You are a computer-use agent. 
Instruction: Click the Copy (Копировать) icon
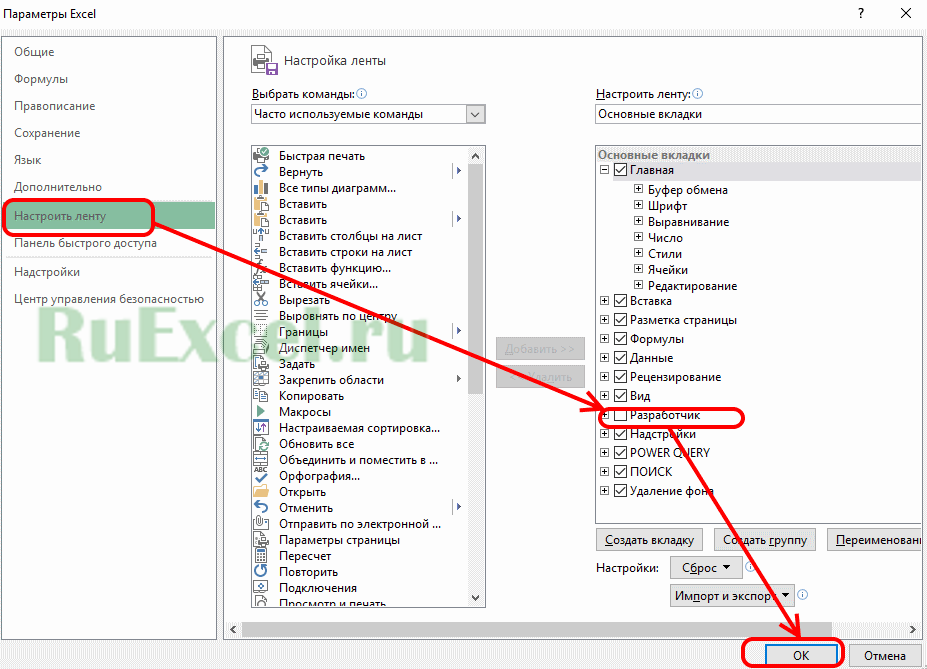click(261, 395)
